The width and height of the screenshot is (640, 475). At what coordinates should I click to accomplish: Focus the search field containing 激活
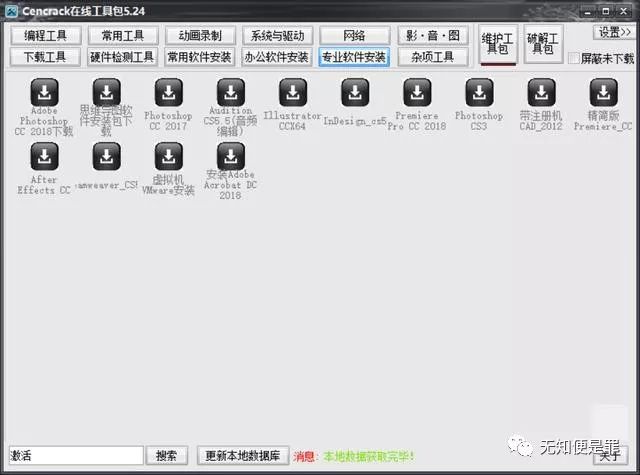(x=76, y=455)
